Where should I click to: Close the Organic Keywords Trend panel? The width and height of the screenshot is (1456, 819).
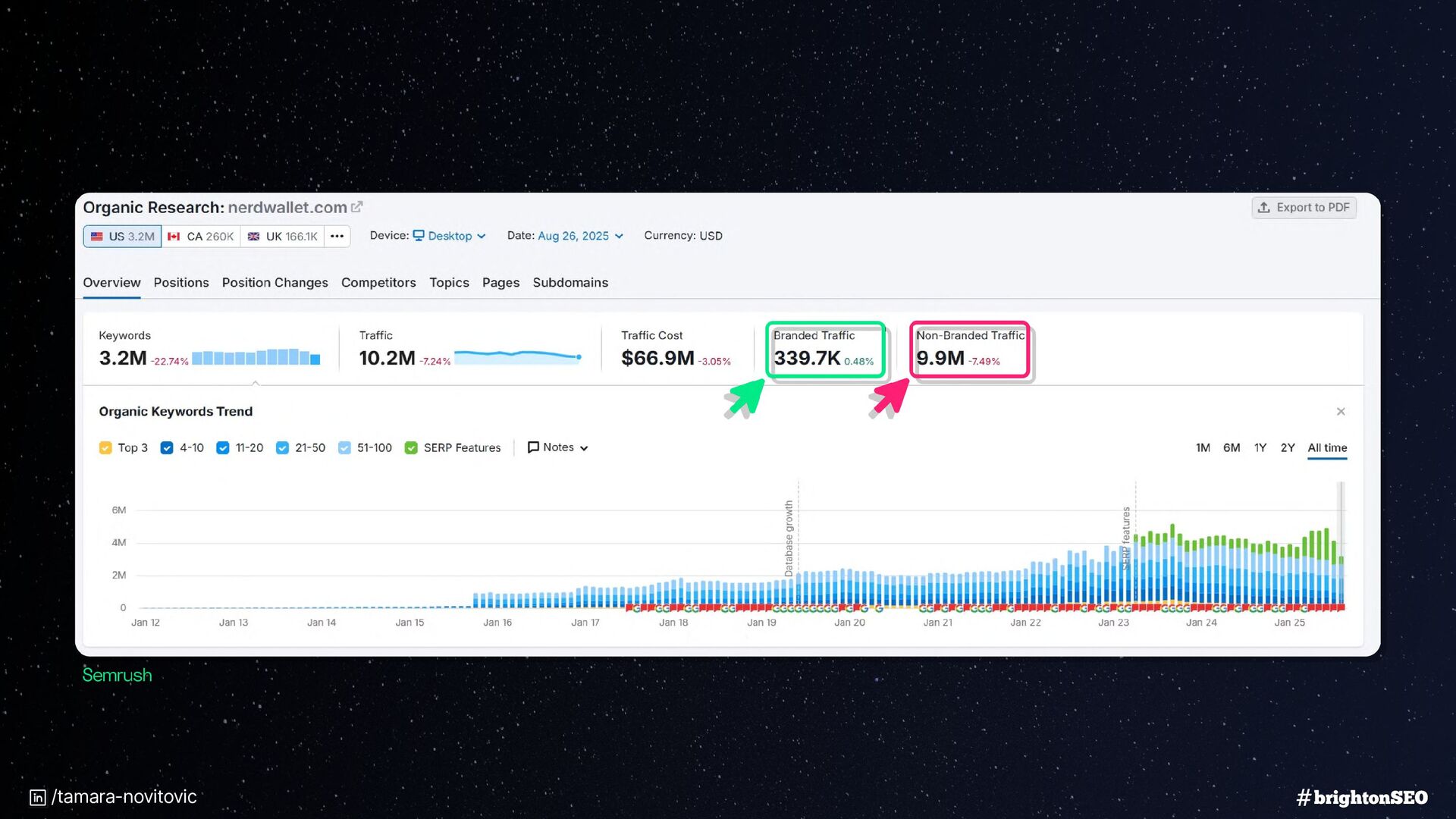point(1341,412)
